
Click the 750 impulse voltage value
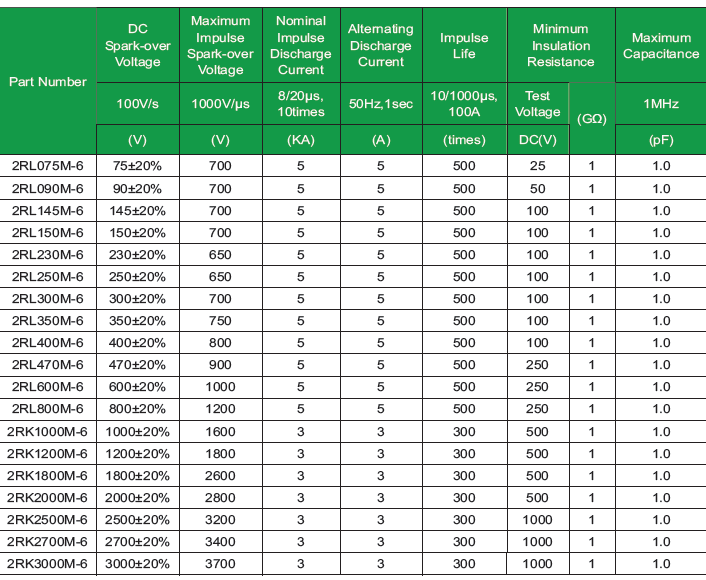click(220, 321)
